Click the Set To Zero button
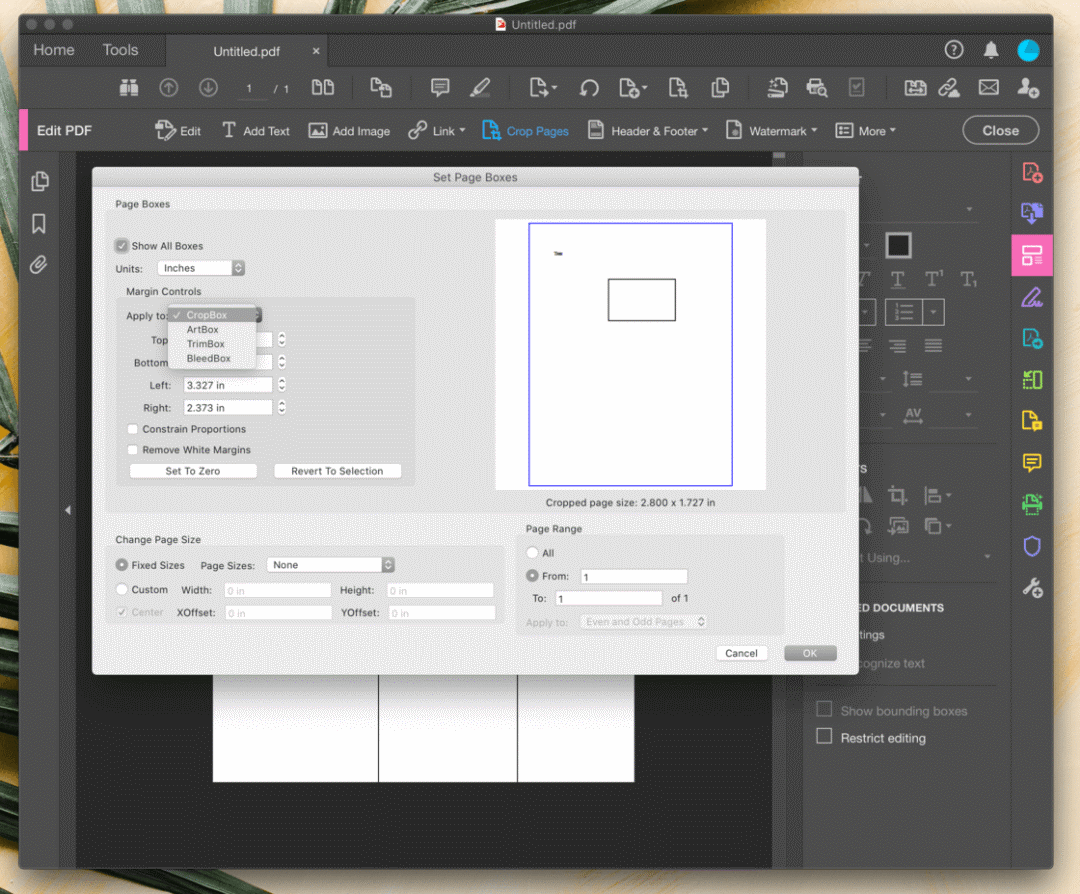The image size is (1080, 894). click(193, 471)
